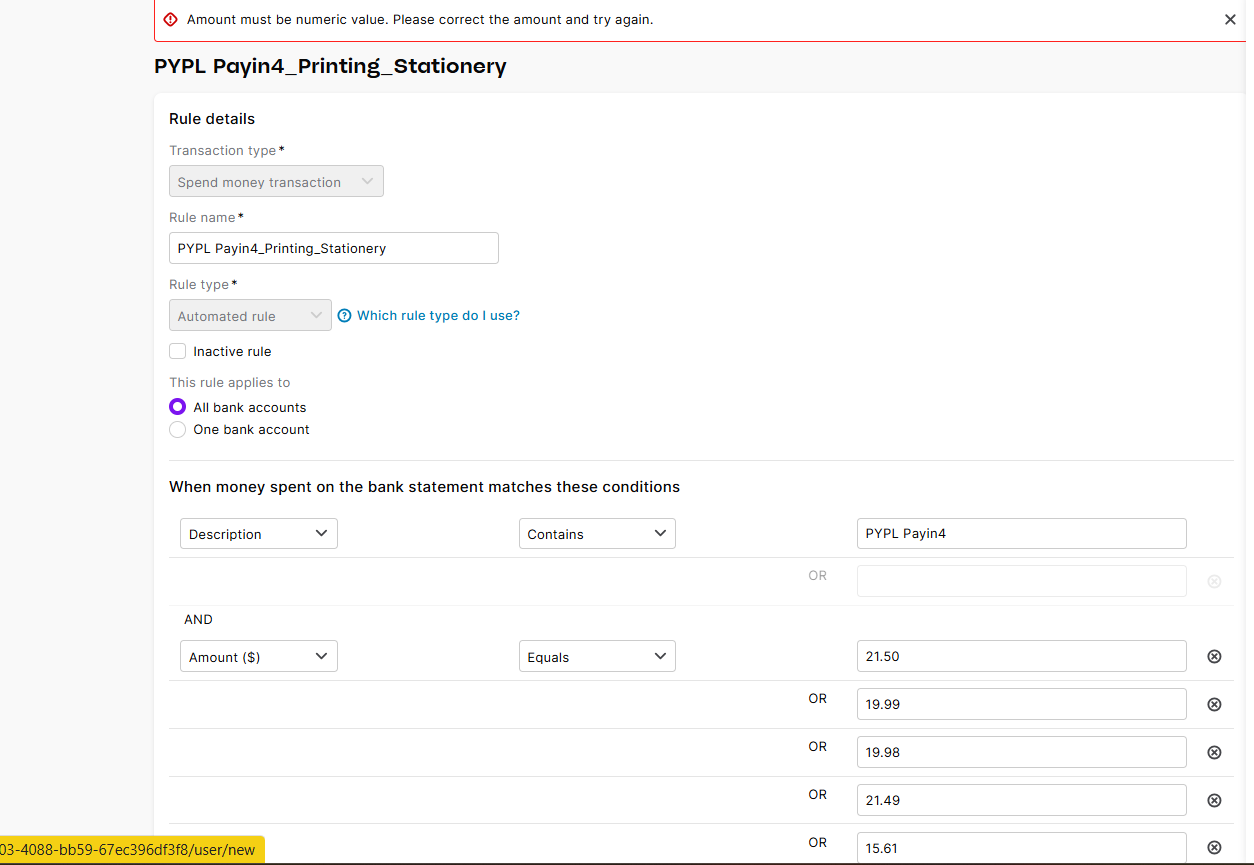1254x865 pixels.
Task: Click the Rule name text field
Action: (x=333, y=248)
